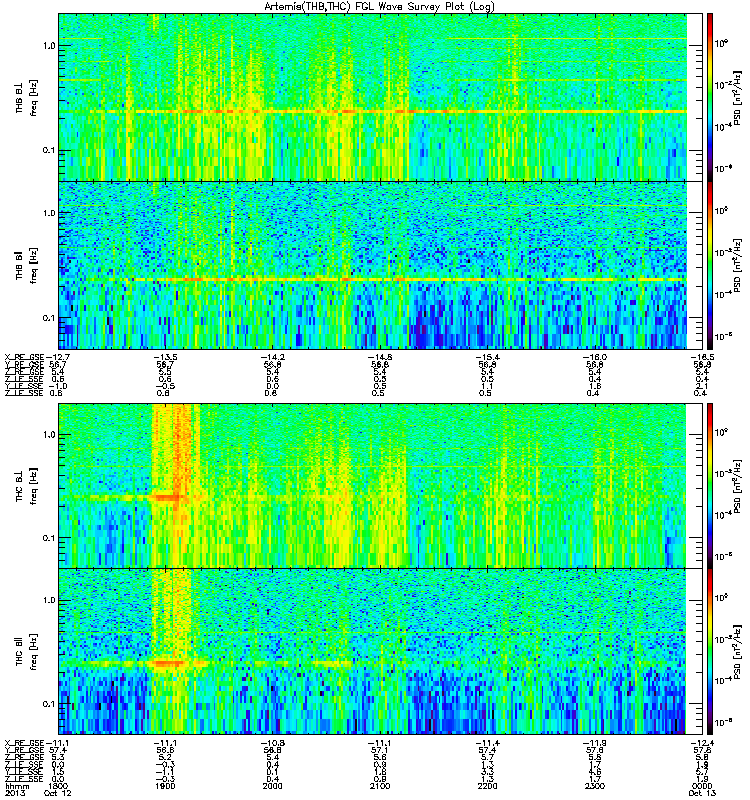The height and width of the screenshot is (800, 750).
Task: Select the THC B-parallel freq [Hz] axis label
Action: tap(27, 652)
